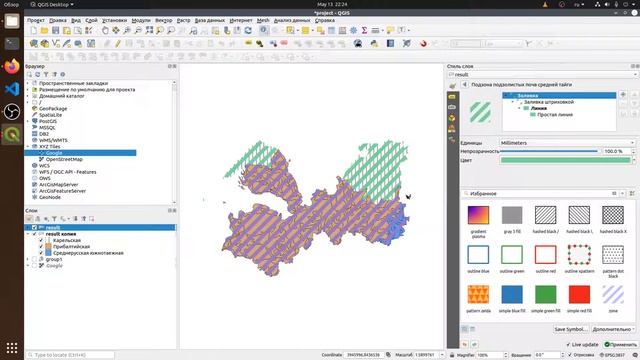The width and height of the screenshot is (640, 360).
Task: Toggle the Отрисовка render checkbox in status bar
Action: click(570, 355)
